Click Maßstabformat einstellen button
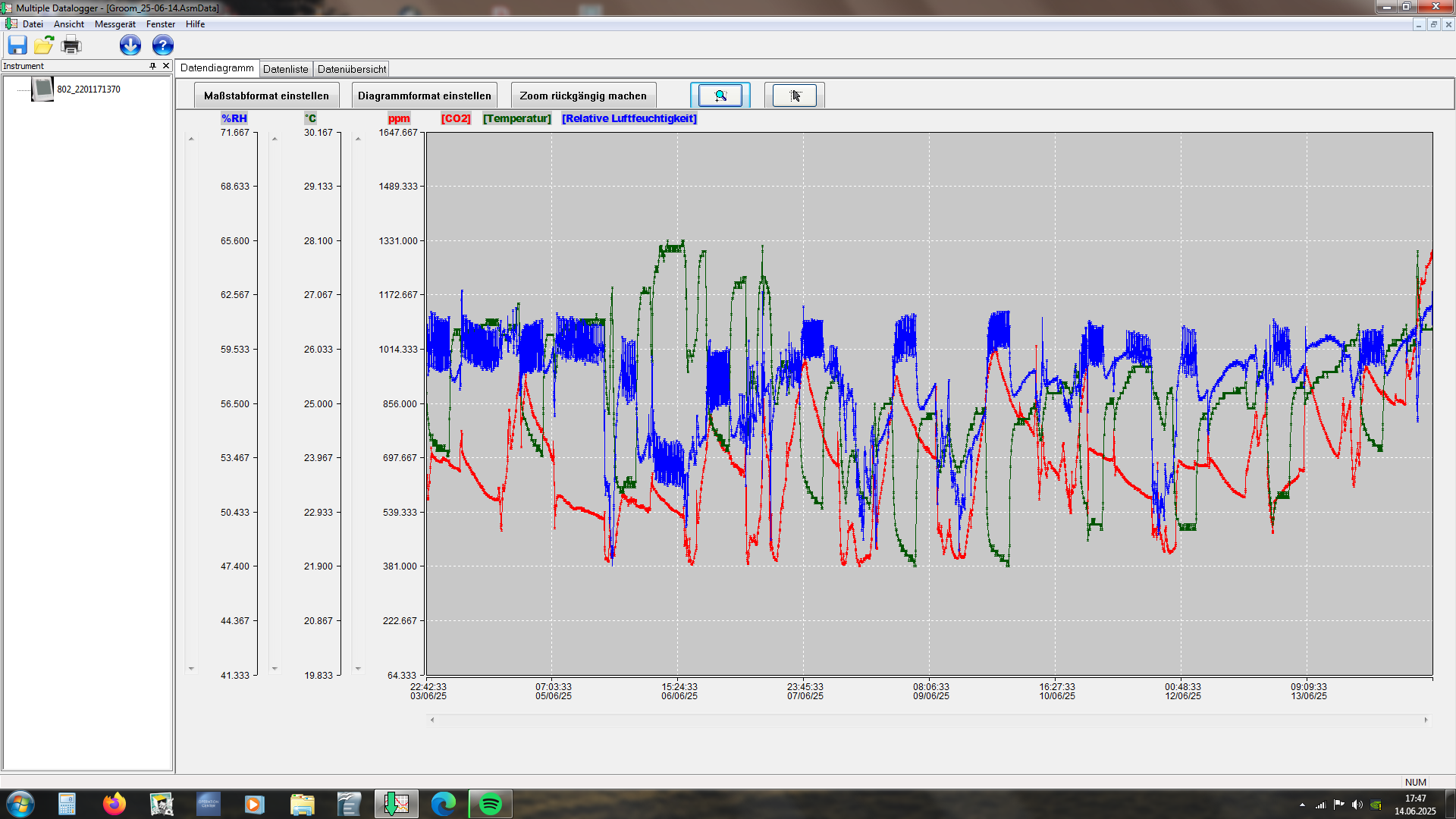 266,96
